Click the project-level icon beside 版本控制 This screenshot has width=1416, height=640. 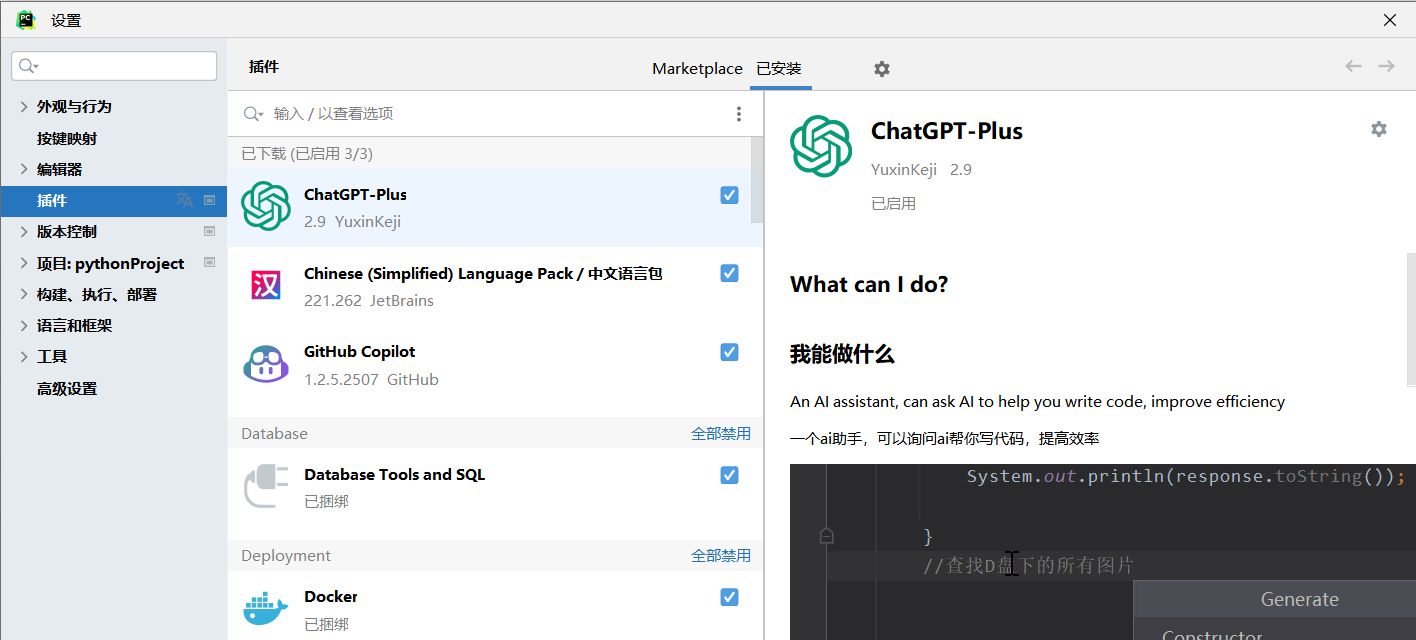tap(209, 231)
